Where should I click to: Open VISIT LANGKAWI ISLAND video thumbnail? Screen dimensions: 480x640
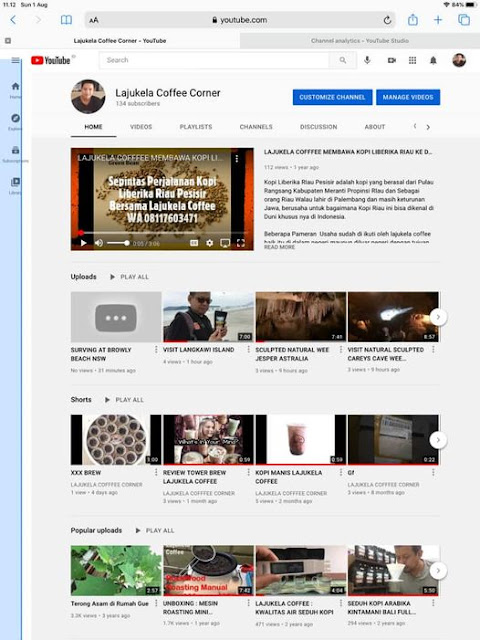pyautogui.click(x=208, y=317)
